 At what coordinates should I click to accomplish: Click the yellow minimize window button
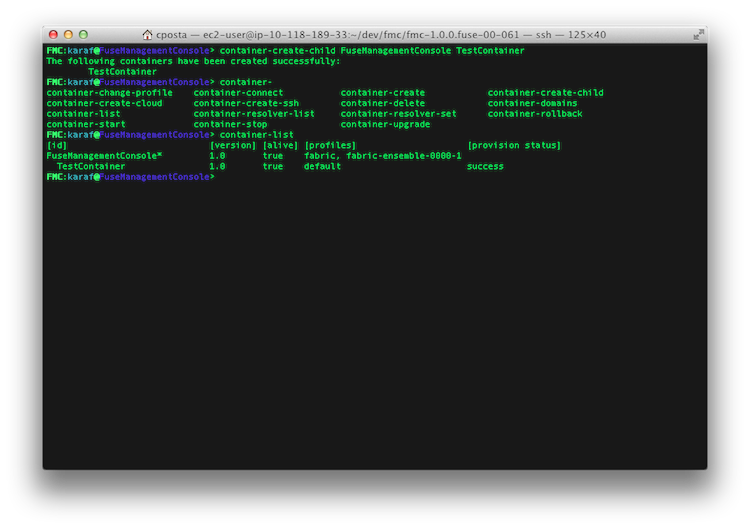click(x=68, y=34)
